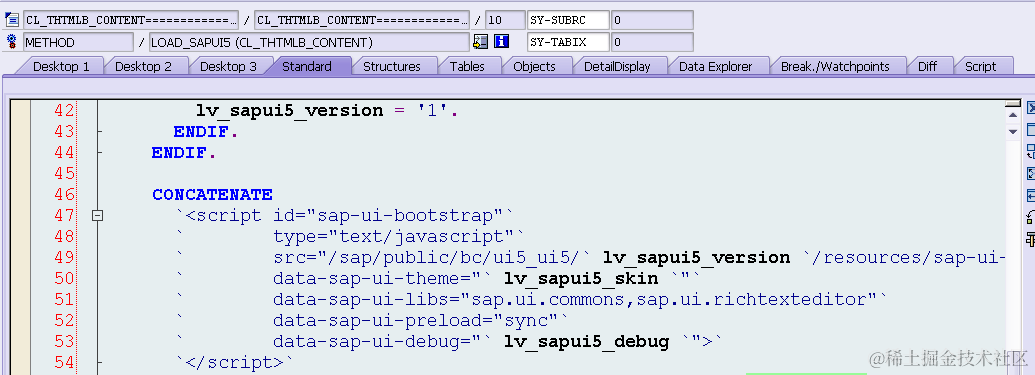1035x375 pixels.
Task: Click the SY-TABIX value field showing 0
Action: (652, 42)
